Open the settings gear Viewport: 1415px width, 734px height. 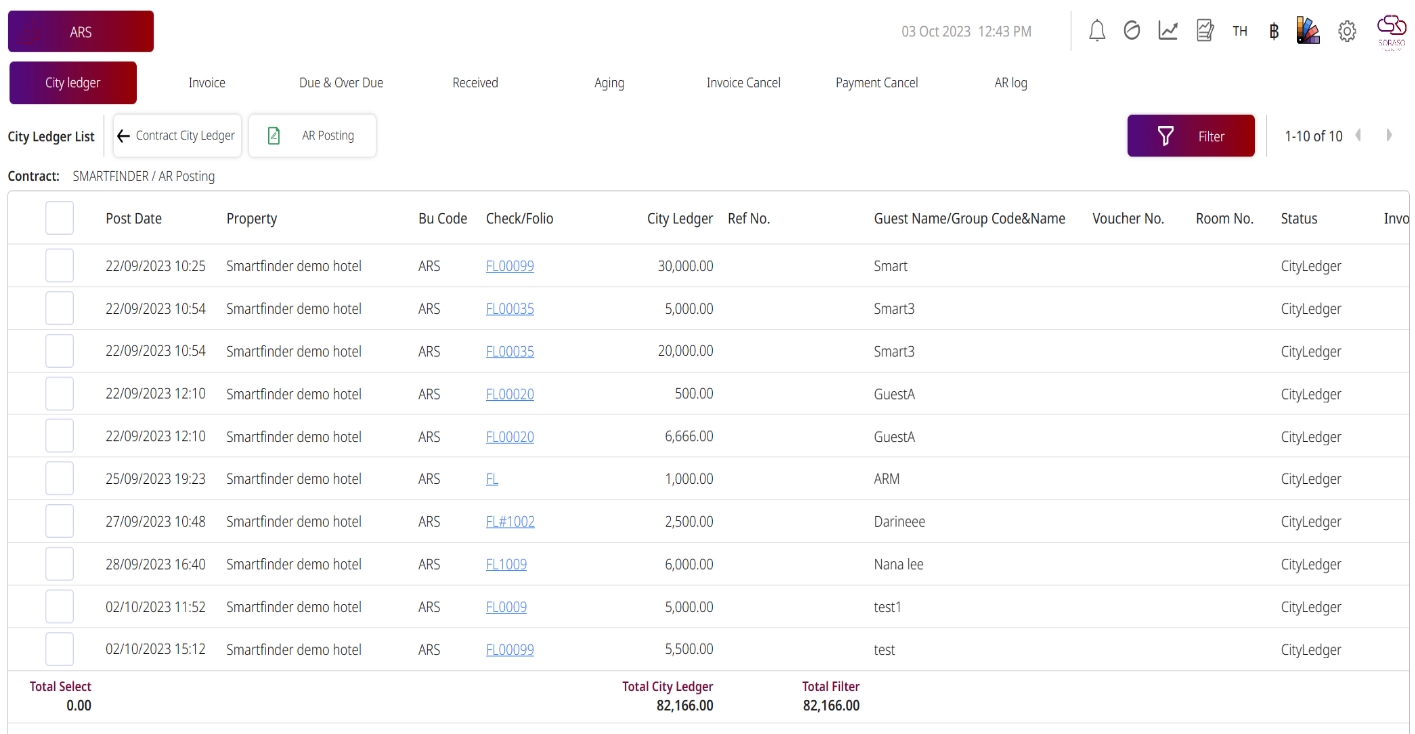(1347, 32)
